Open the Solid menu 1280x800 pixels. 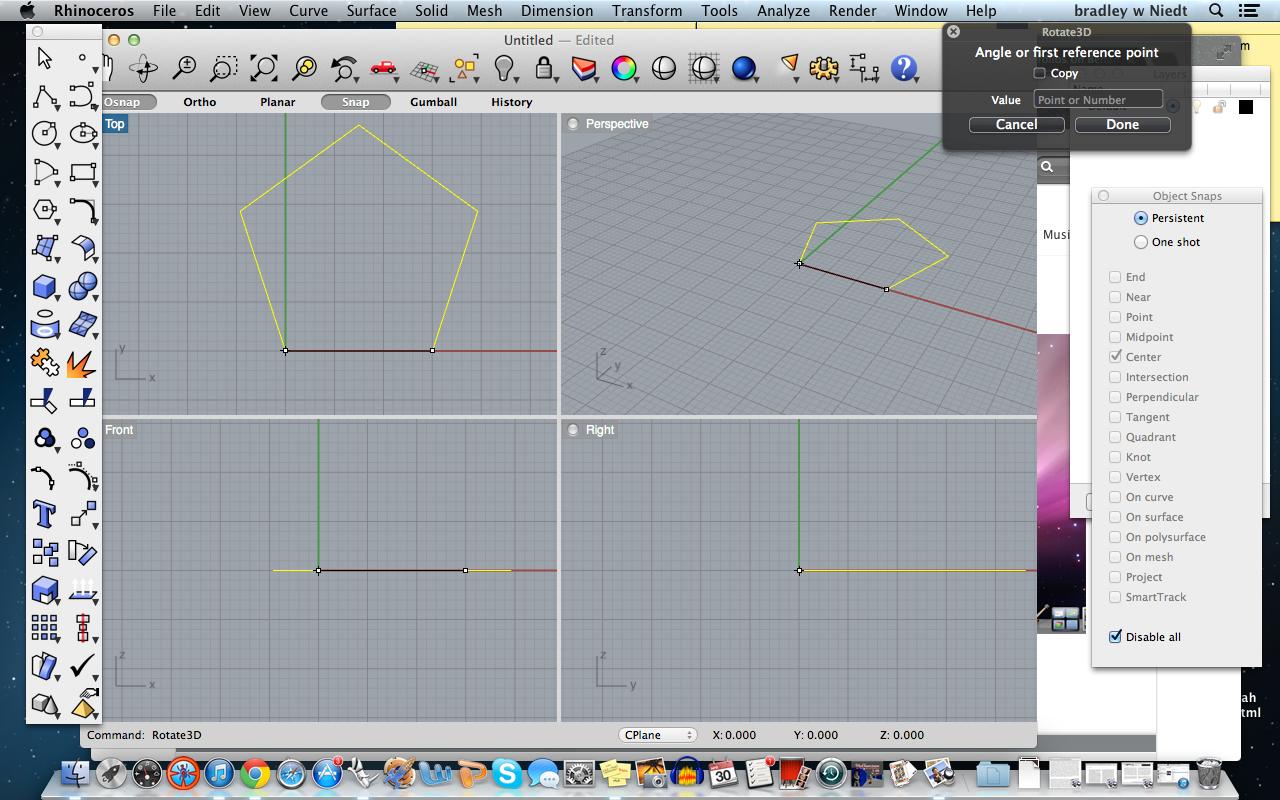click(x=432, y=11)
